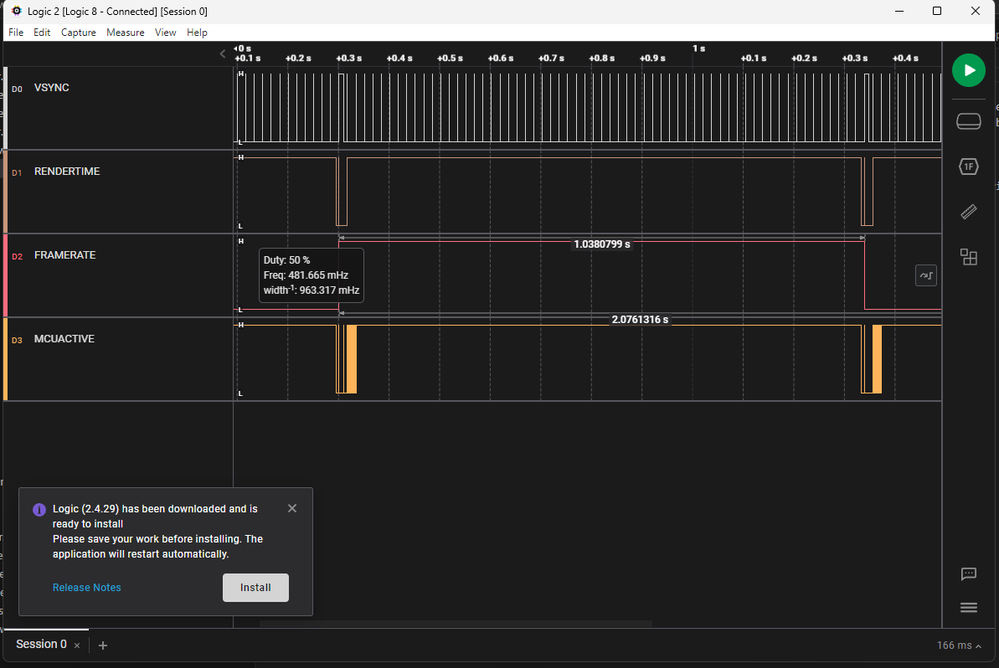The height and width of the screenshot is (668, 999).
Task: Open the Release Notes link
Action: click(x=87, y=588)
